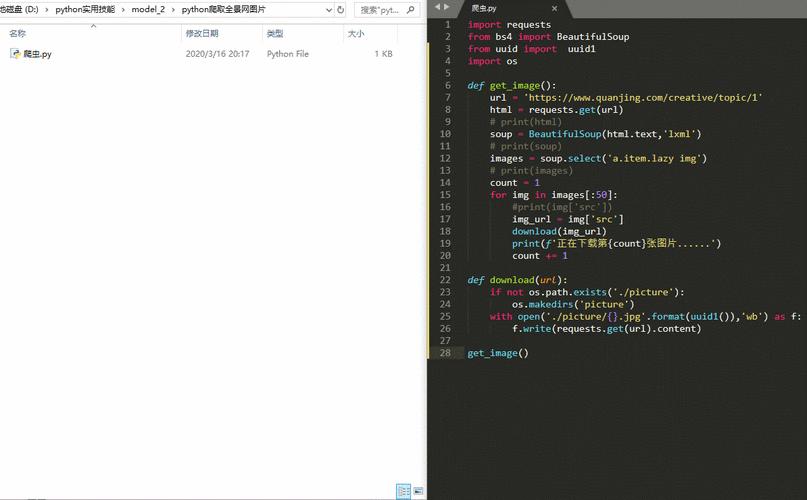This screenshot has width=807, height=500.
Task: Select the Python file icon of 爬虫.py
Action: [x=15, y=54]
